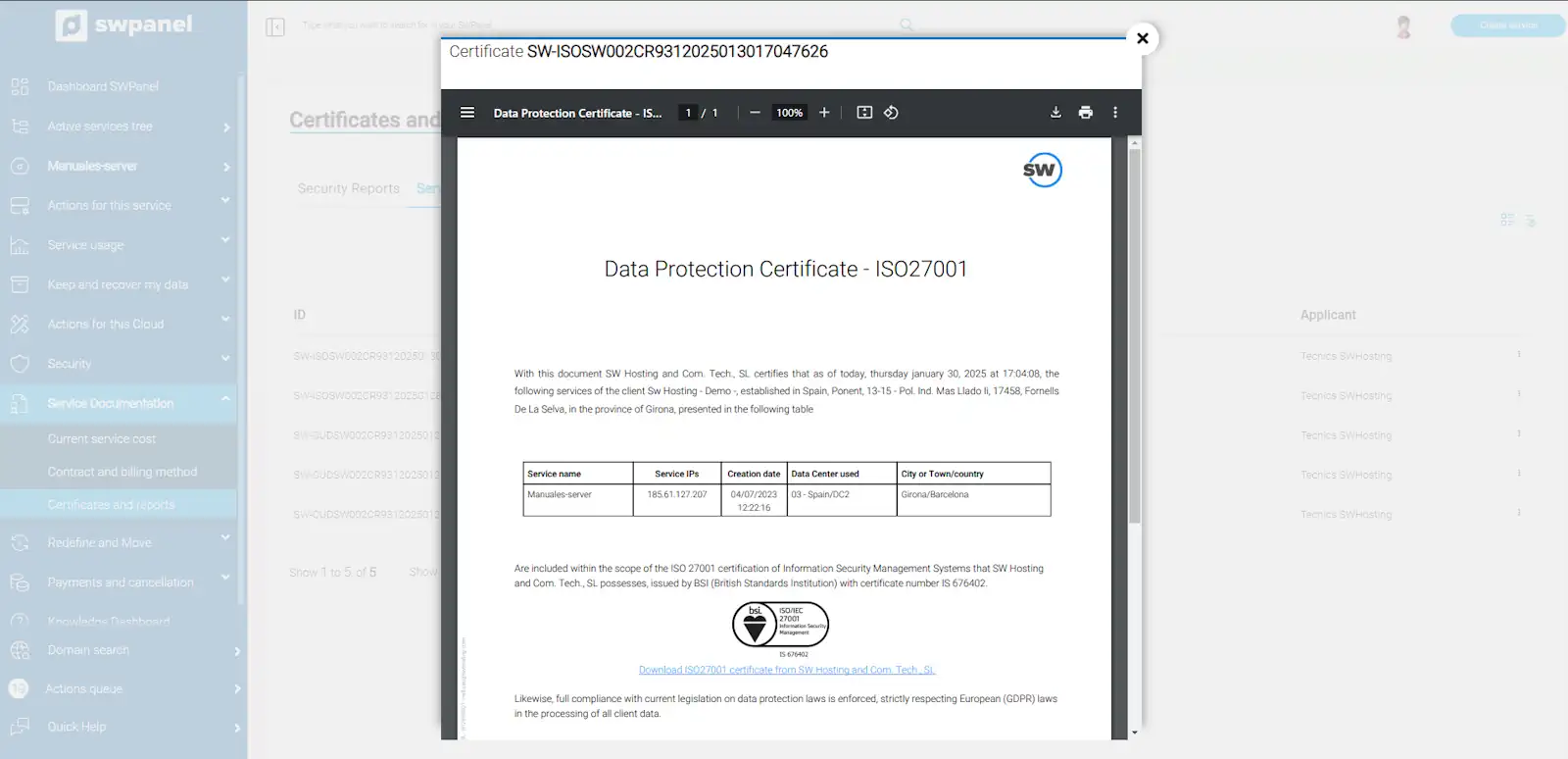
Task: Click the PDF page number field
Action: [688, 113]
